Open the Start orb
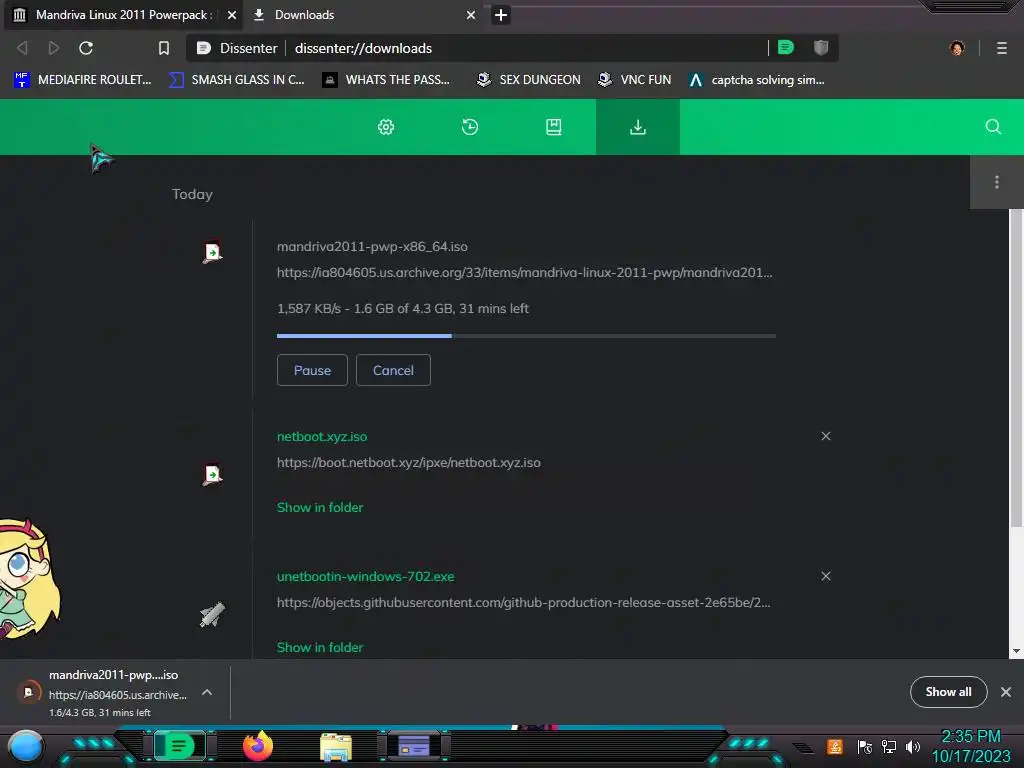The height and width of the screenshot is (768, 1024). [26, 747]
